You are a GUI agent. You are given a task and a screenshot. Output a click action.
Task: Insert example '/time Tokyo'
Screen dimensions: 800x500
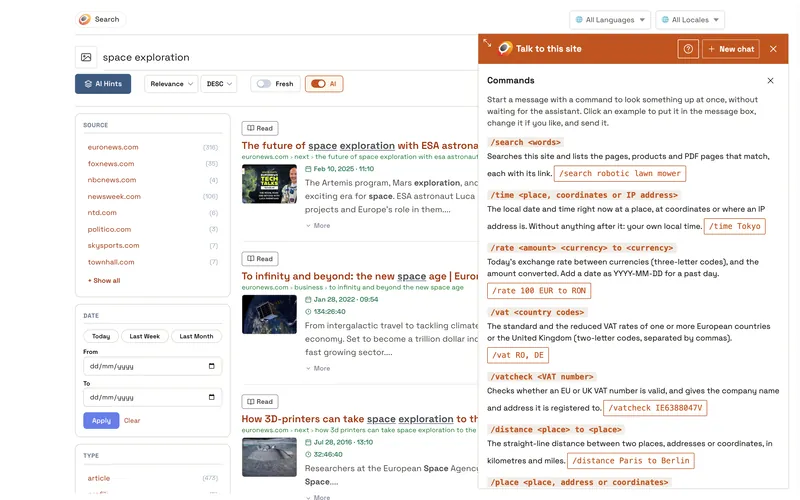(734, 226)
